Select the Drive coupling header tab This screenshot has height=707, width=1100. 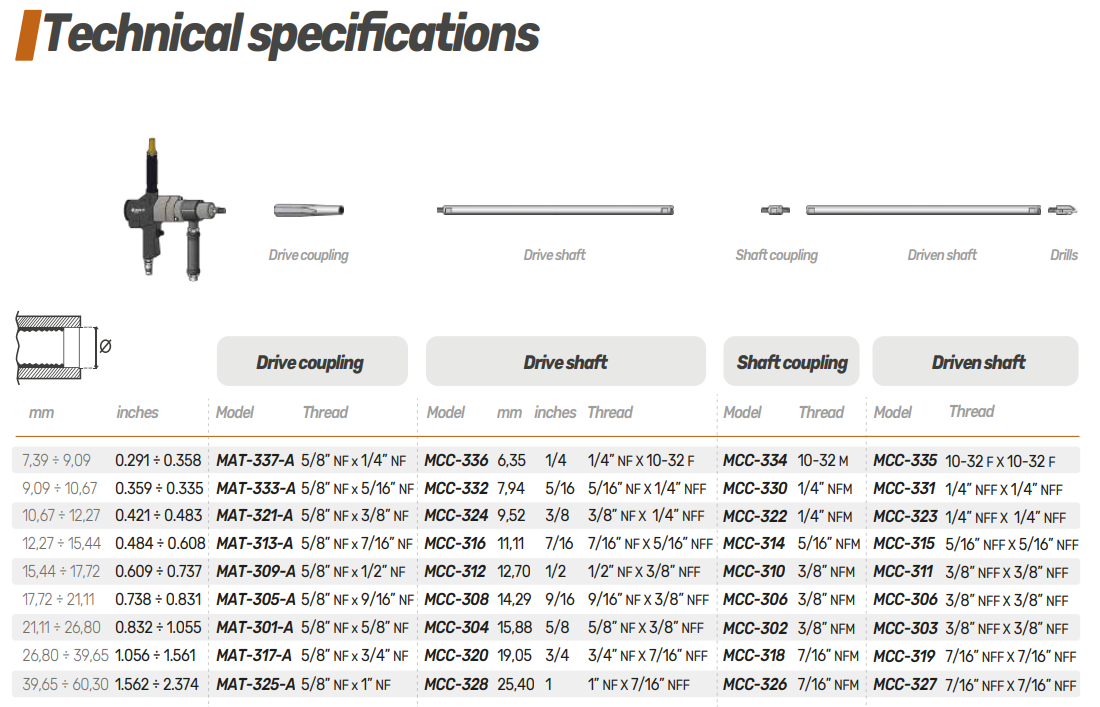tap(311, 362)
